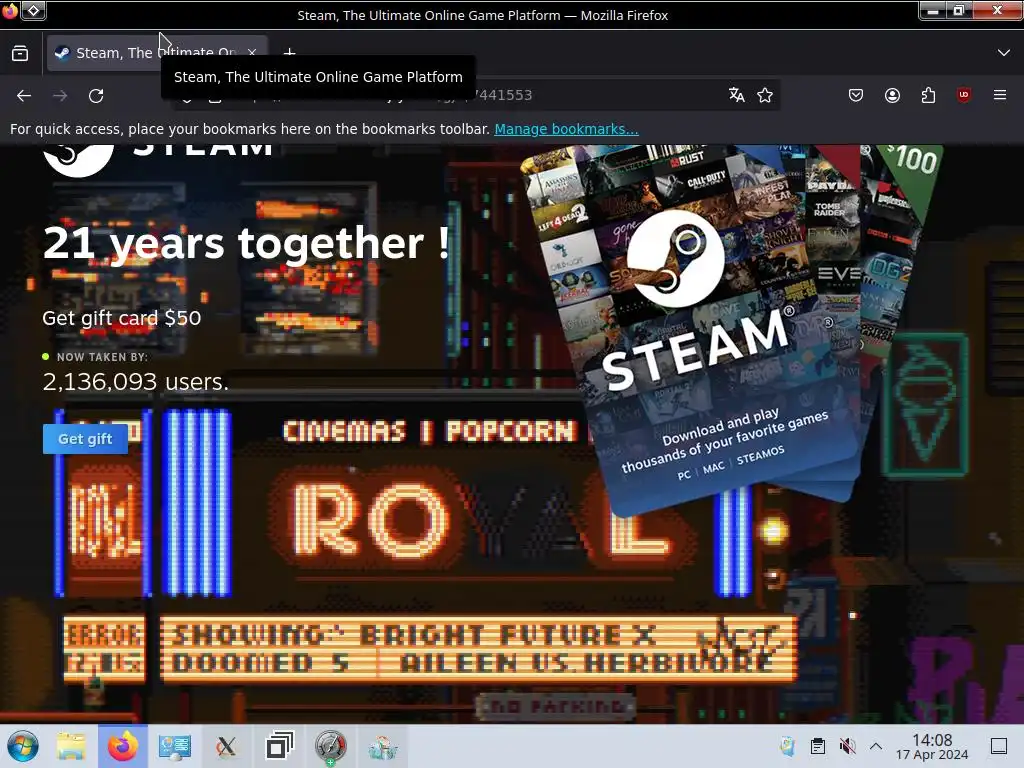Image resolution: width=1024 pixels, height=768 pixels.
Task: Click the muted volume tray icon
Action: (x=847, y=746)
